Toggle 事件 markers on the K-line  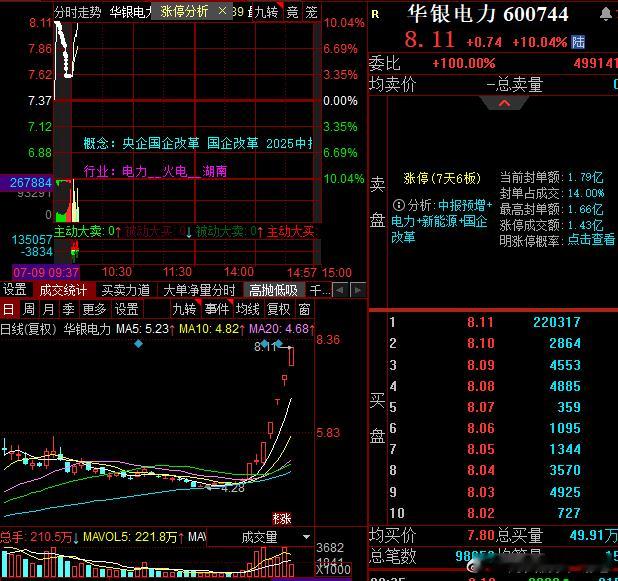point(217,309)
